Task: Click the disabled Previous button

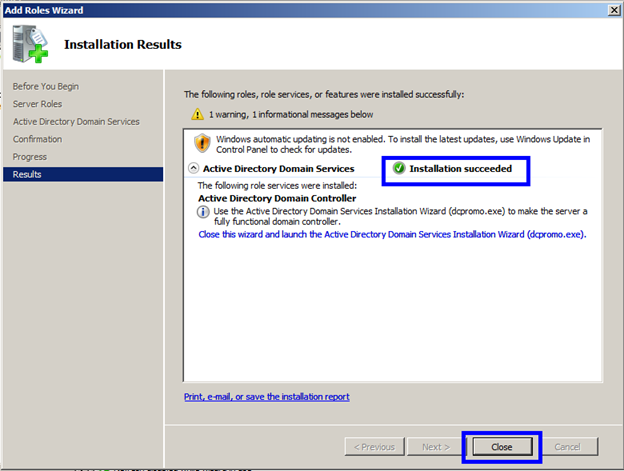Action: pyautogui.click(x=374, y=447)
